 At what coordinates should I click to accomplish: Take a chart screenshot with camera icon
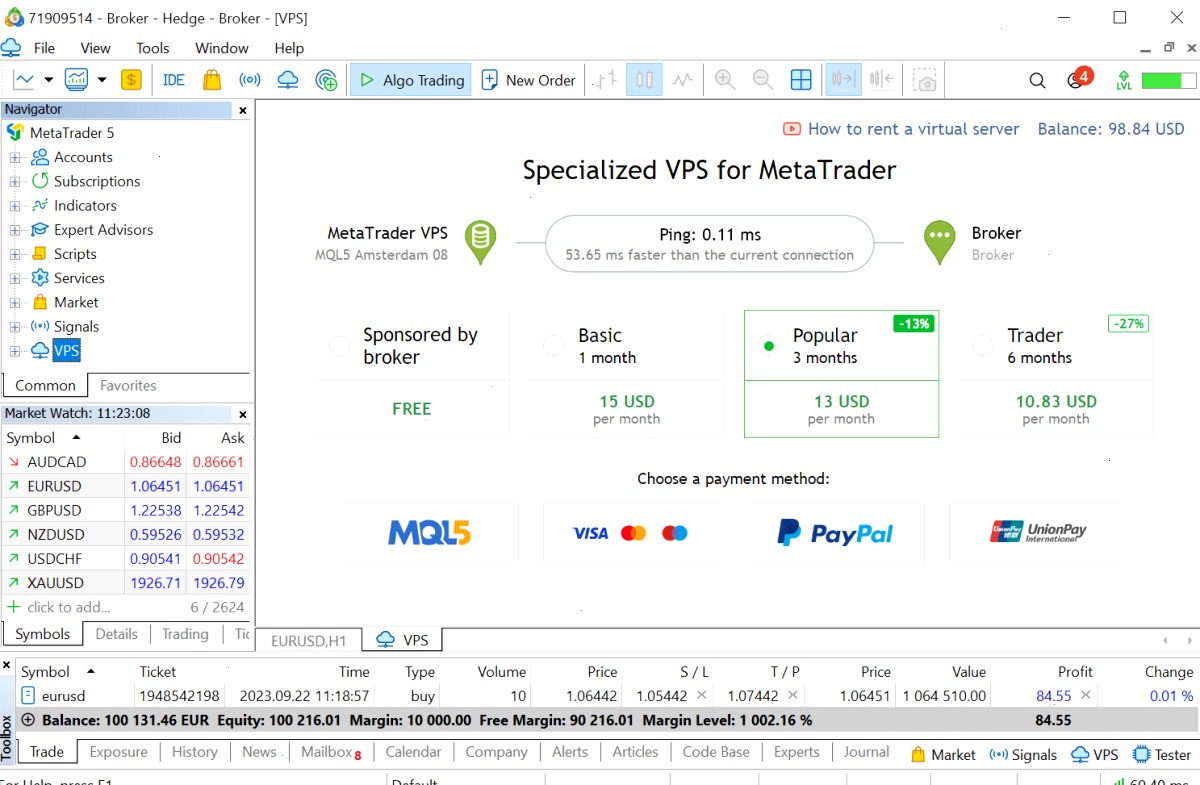pos(927,80)
